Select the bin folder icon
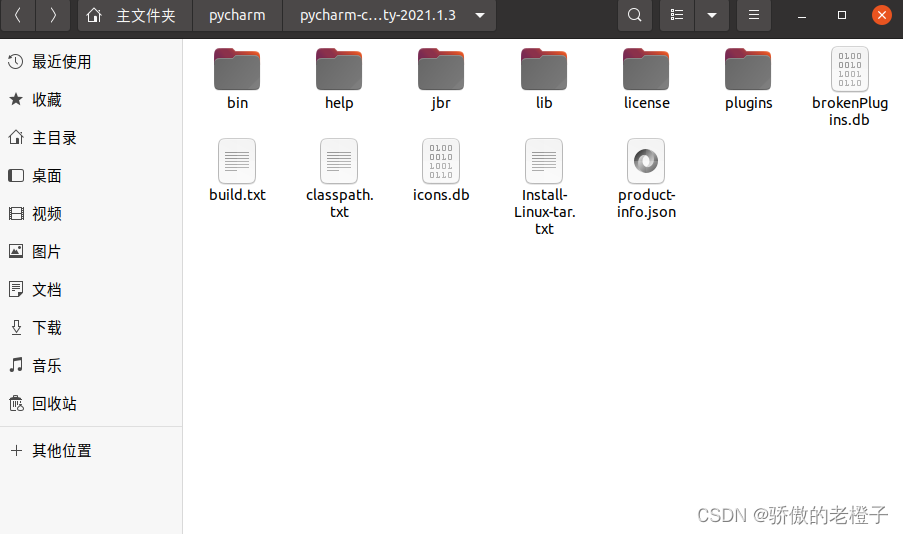 [237, 69]
